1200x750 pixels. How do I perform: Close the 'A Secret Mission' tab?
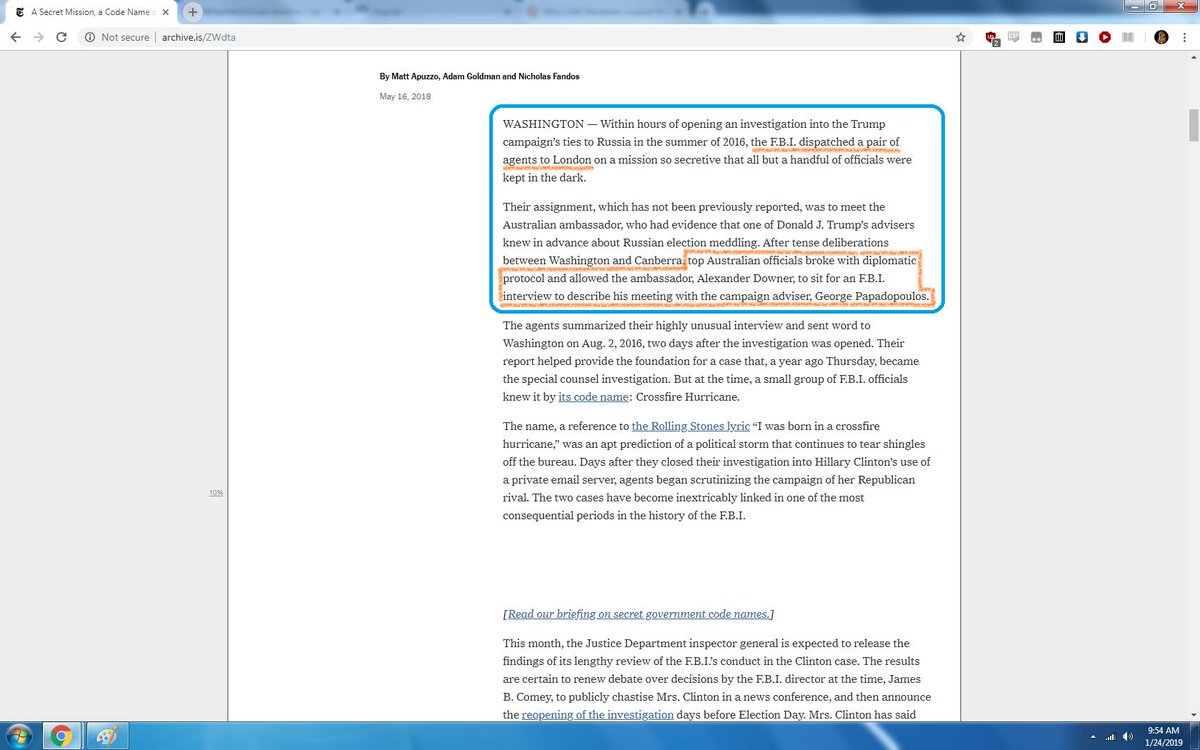tap(167, 12)
